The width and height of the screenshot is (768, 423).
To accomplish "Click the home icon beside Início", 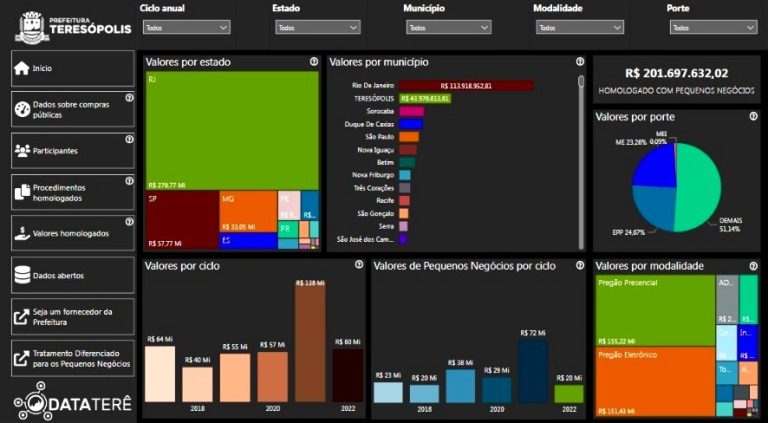I will (x=21, y=69).
